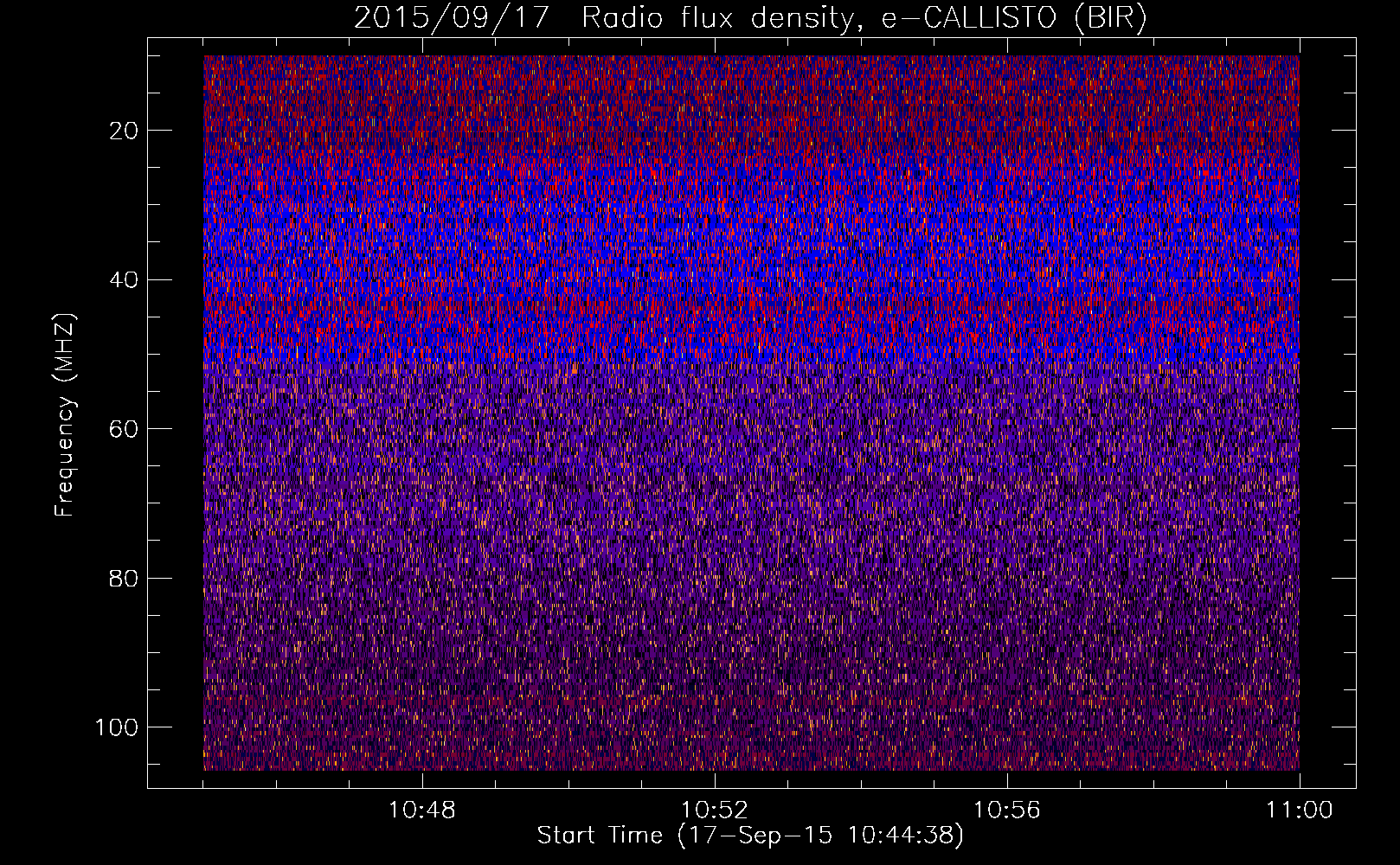The image size is (1400, 865).
Task: Click the 'Frequency (MHZ)' axis label
Action: [65, 415]
